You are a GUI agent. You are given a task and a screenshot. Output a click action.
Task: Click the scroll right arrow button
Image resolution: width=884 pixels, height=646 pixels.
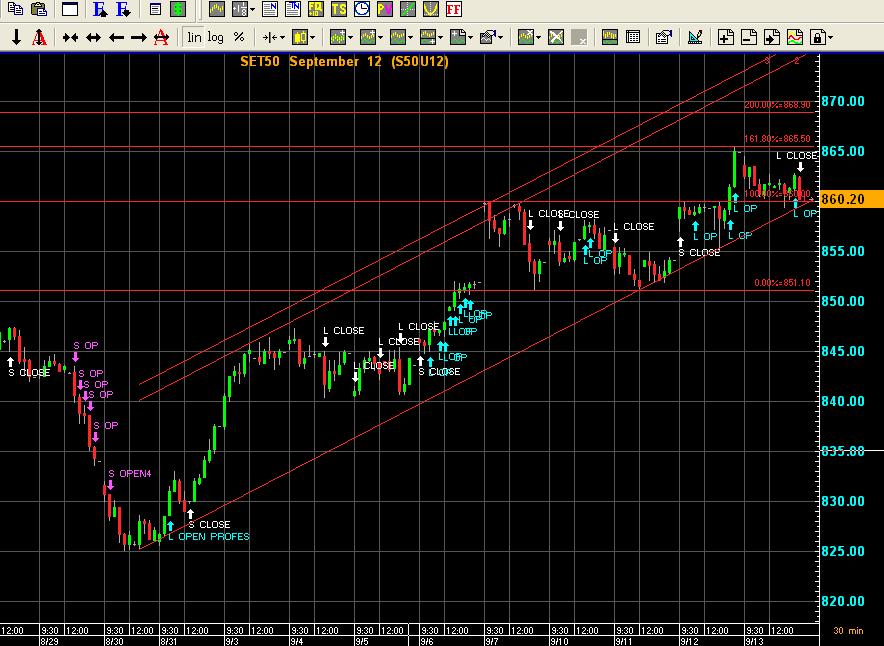(139, 38)
